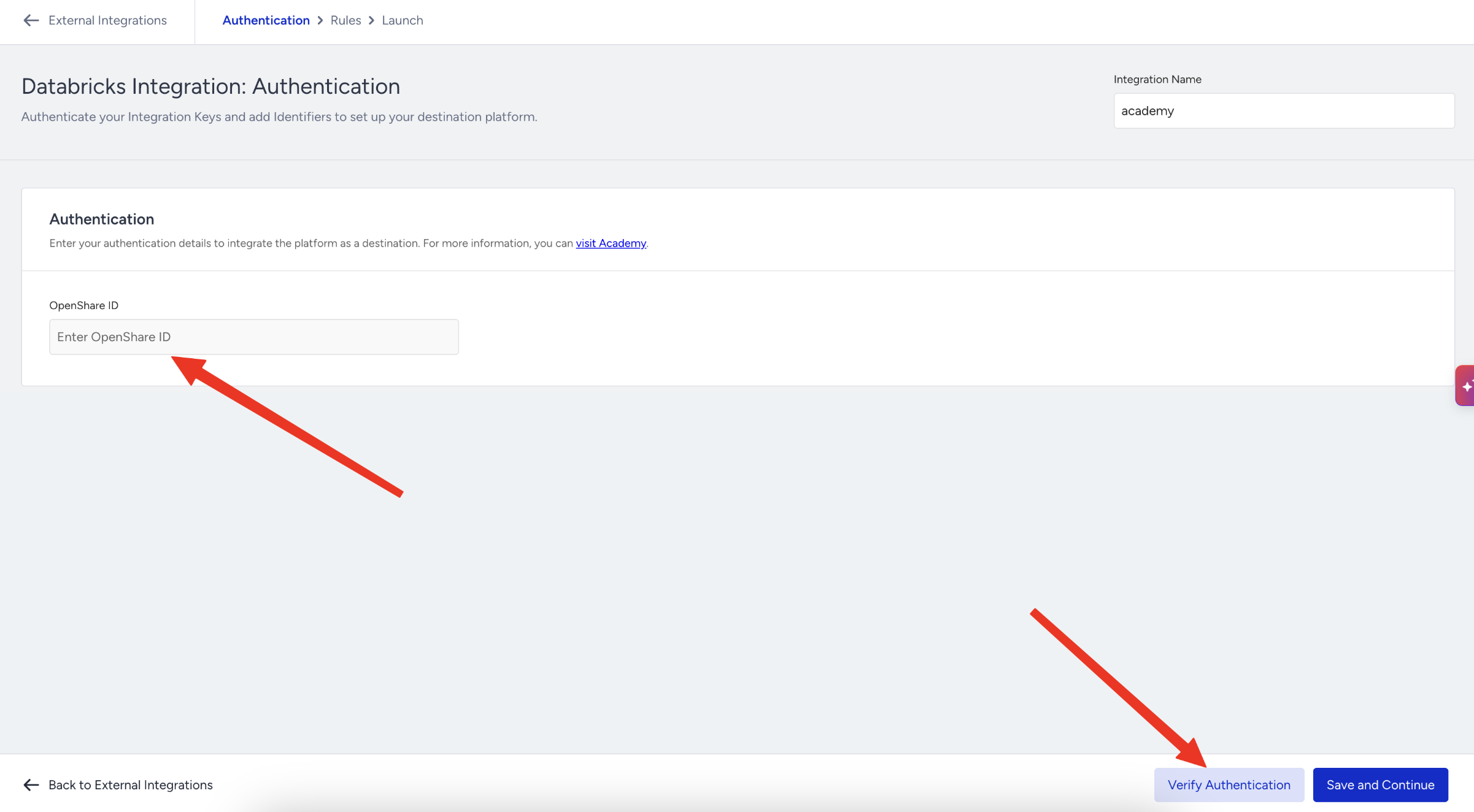Image resolution: width=1474 pixels, height=812 pixels.
Task: Click the OpenShare ID field label
Action: click(83, 305)
